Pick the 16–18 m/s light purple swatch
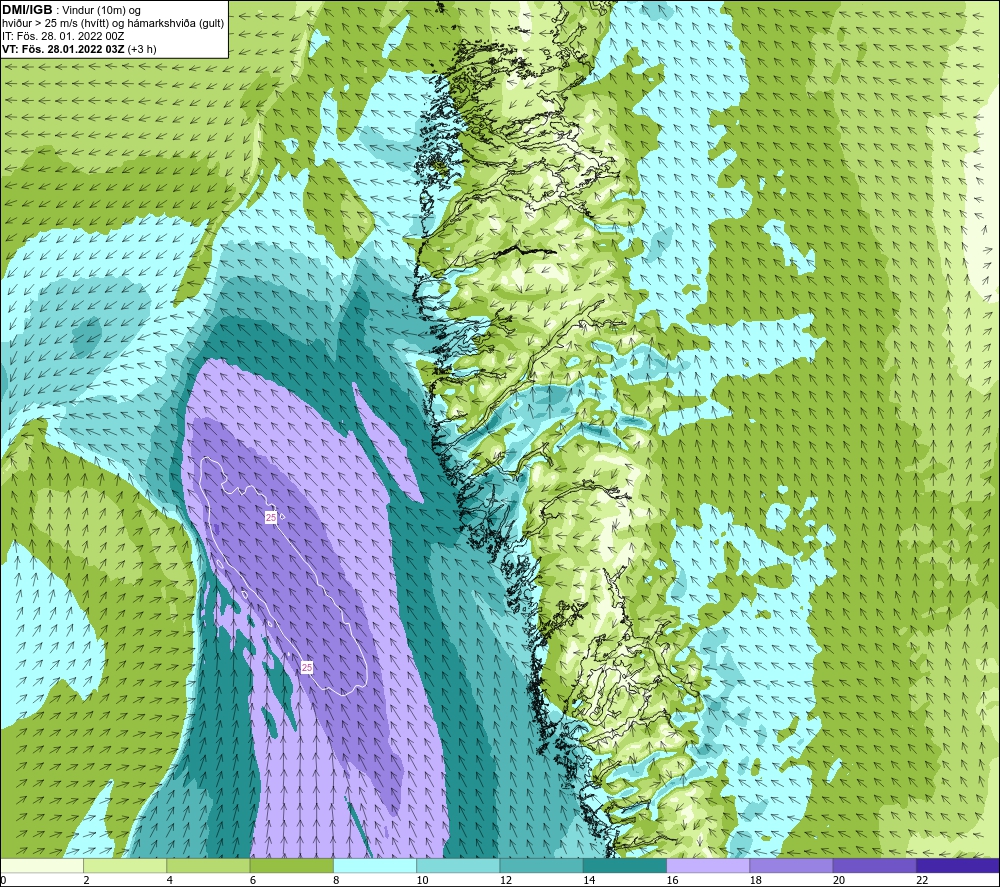Image resolution: width=1000 pixels, height=887 pixels. pos(708,865)
